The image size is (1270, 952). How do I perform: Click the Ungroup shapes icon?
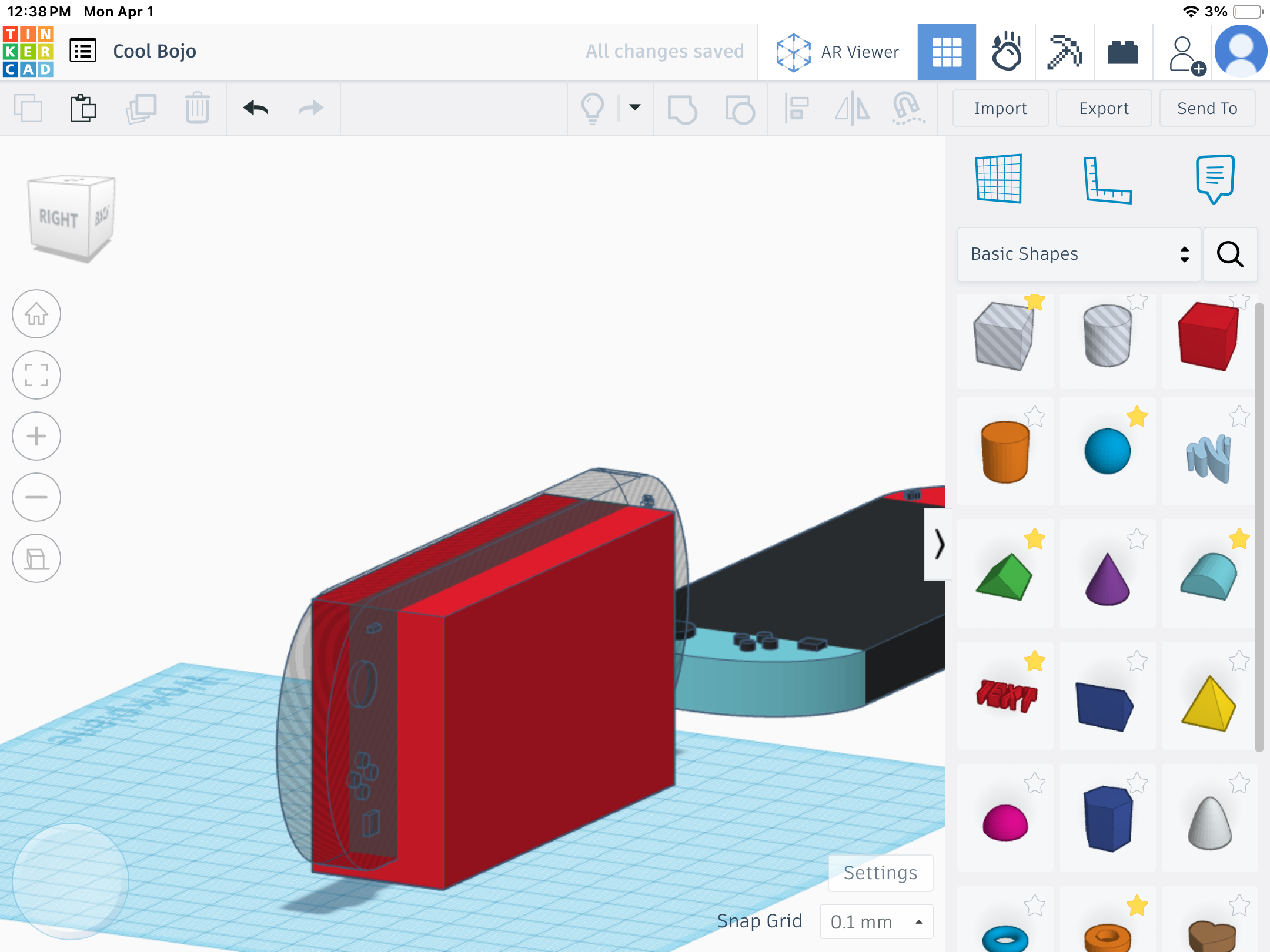740,109
